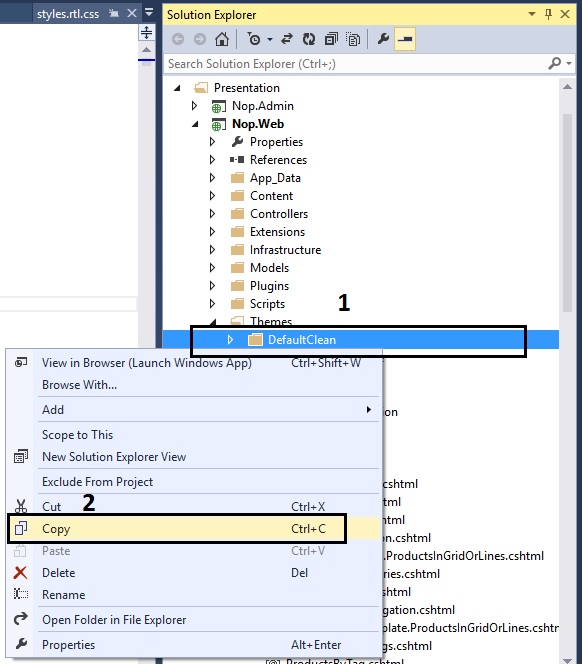The height and width of the screenshot is (664, 582).
Task: Open the Add submenu
Action: pyautogui.click(x=194, y=410)
